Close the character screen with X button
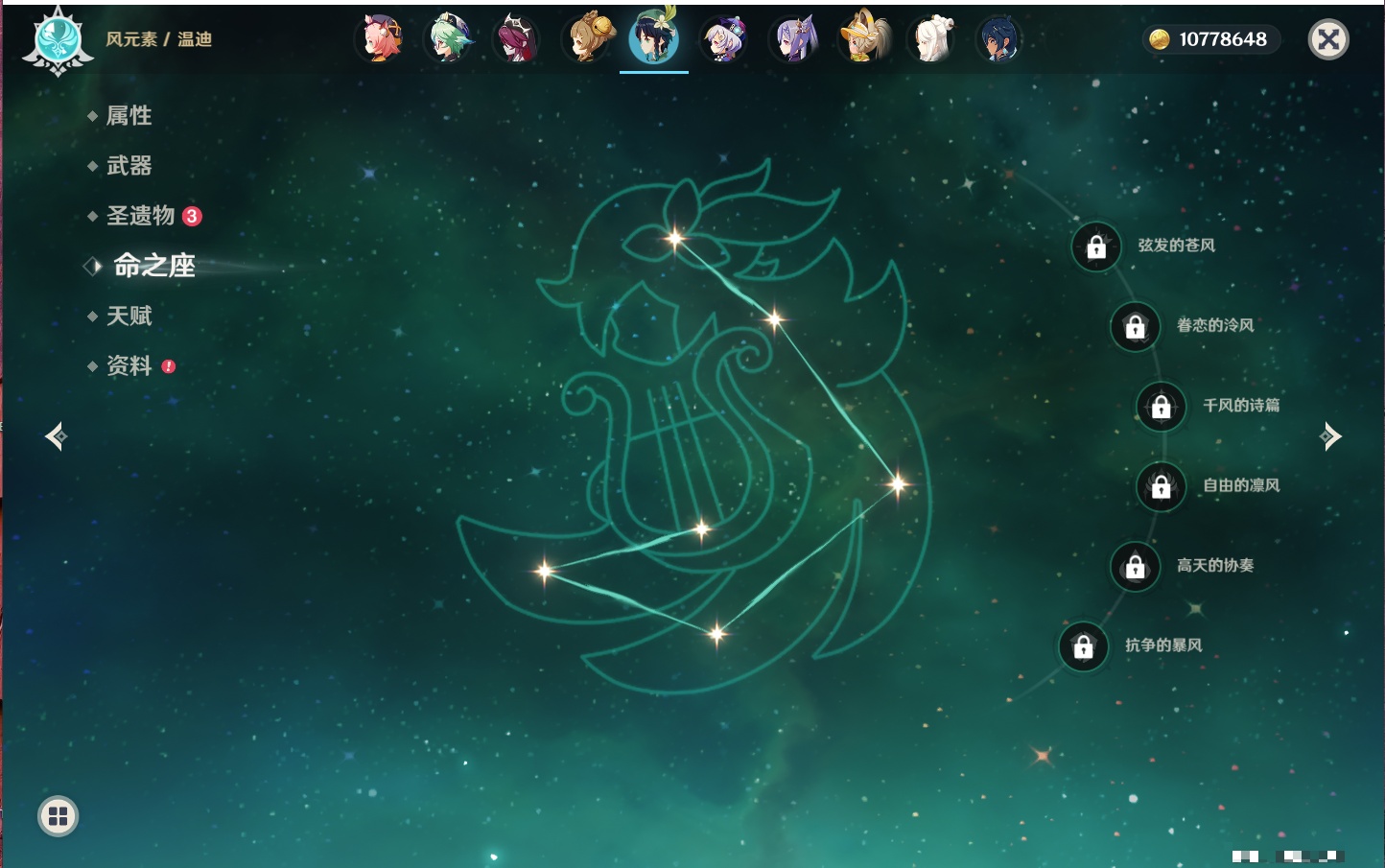The height and width of the screenshot is (868, 1385). 1328,39
